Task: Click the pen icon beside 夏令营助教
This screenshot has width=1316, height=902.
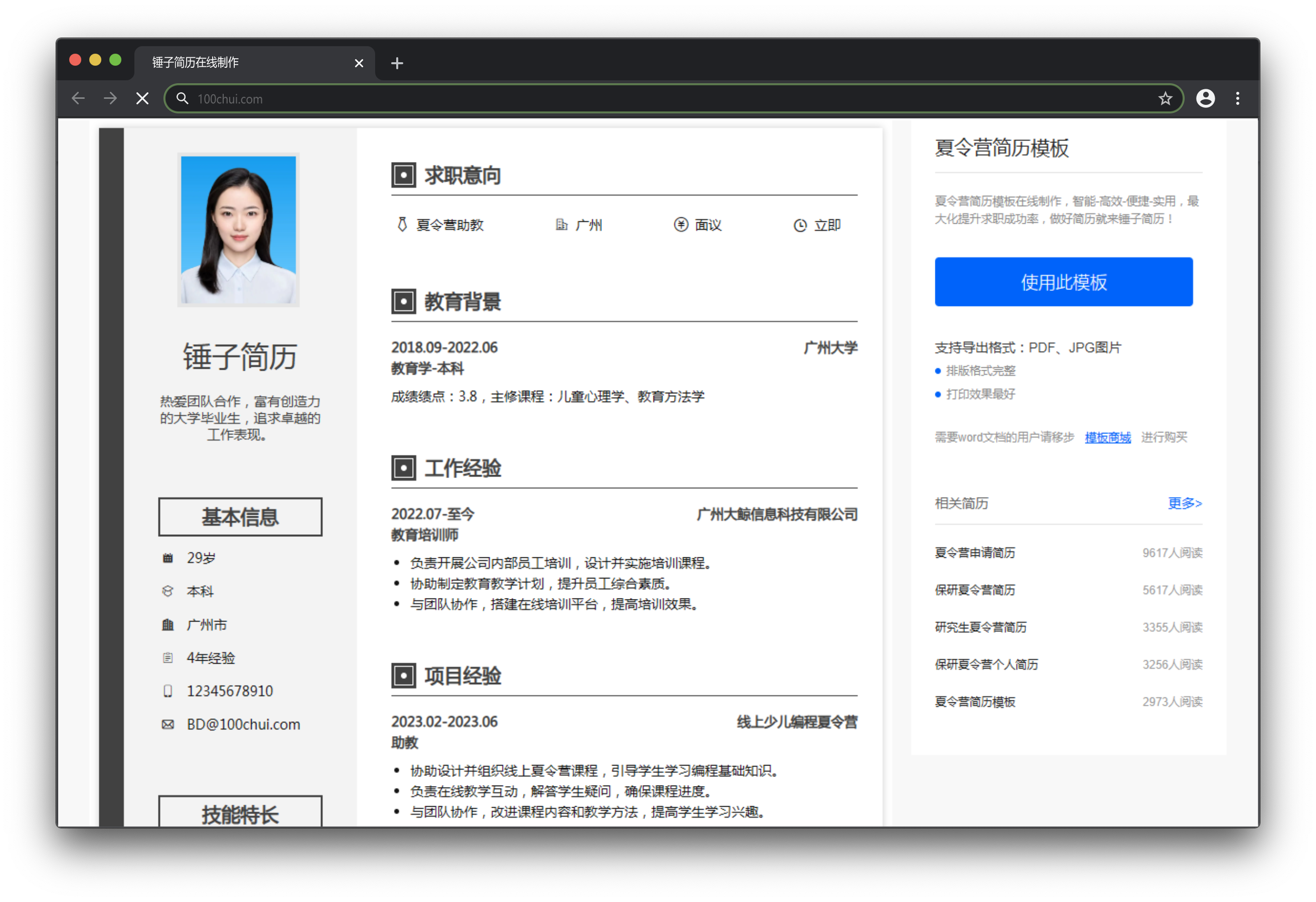Action: click(x=402, y=225)
